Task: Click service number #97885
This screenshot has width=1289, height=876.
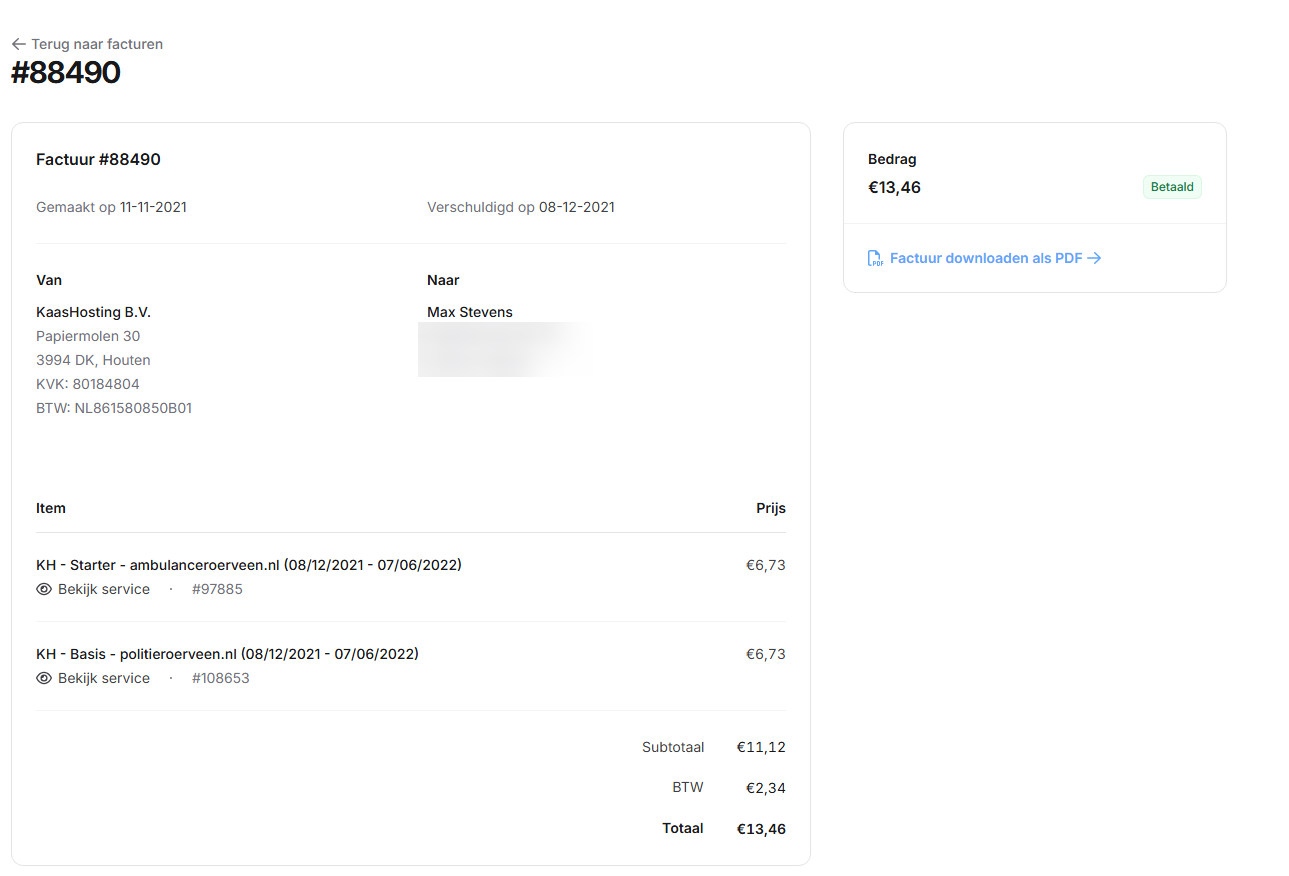Action: pyautogui.click(x=217, y=589)
